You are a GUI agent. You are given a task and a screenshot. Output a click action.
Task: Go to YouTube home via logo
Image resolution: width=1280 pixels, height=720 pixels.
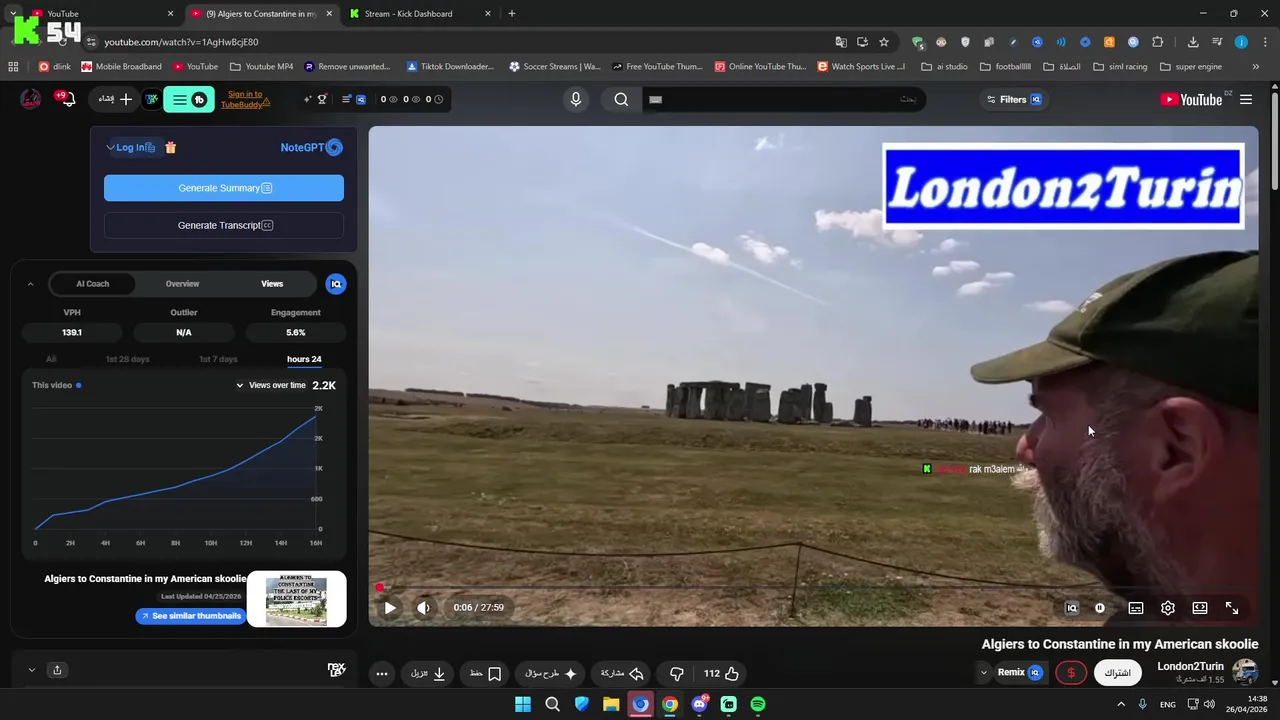click(x=1191, y=99)
